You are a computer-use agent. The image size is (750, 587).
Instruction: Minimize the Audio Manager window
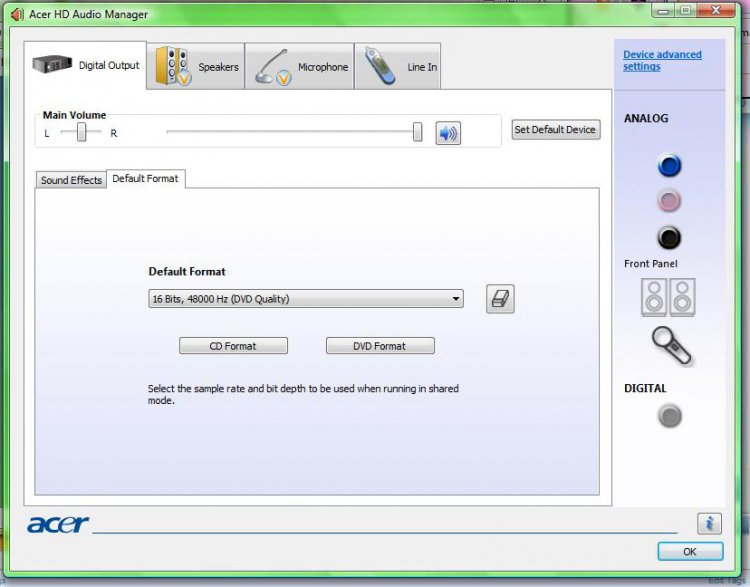tap(663, 10)
